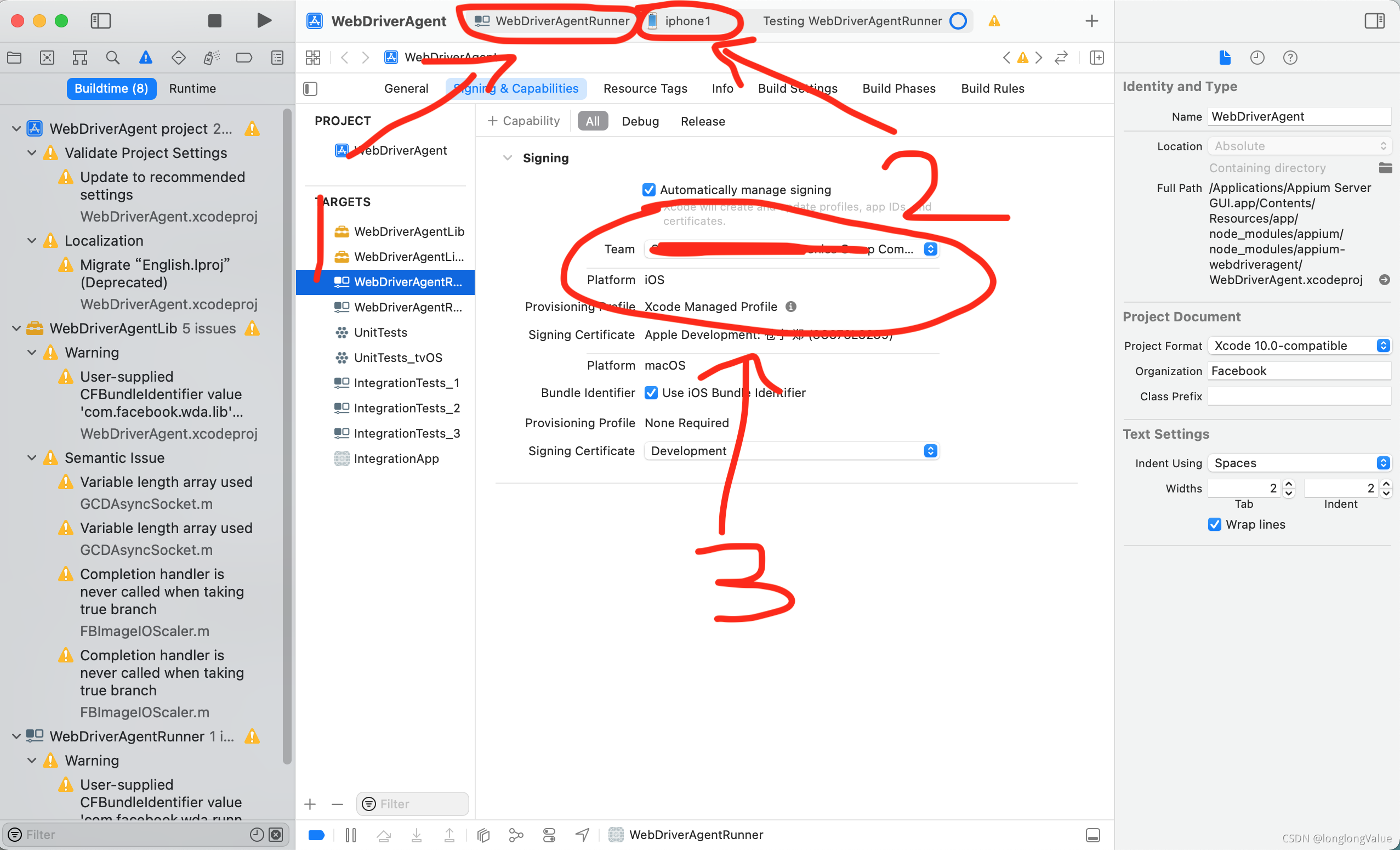Collapse the Localization issue group
Viewport: 1400px width, 850px height.
tap(32, 241)
